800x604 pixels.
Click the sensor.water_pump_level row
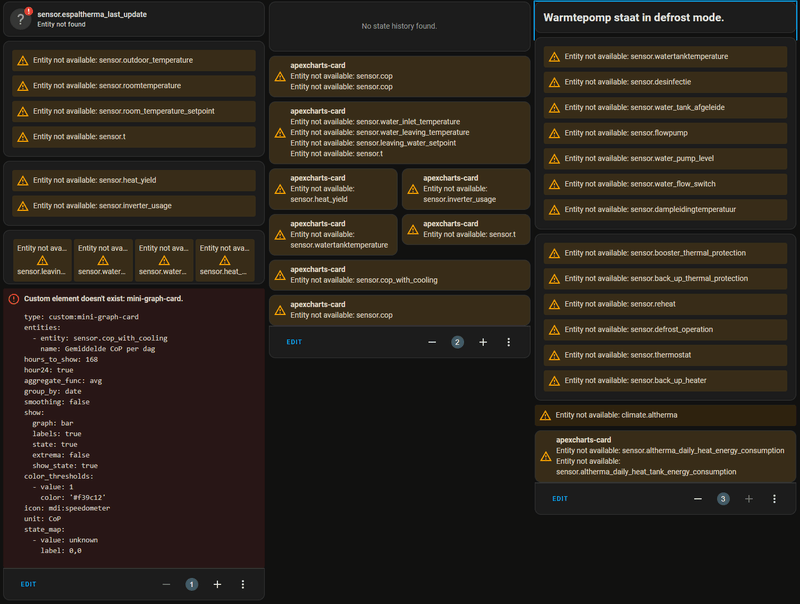pyautogui.click(x=665, y=159)
